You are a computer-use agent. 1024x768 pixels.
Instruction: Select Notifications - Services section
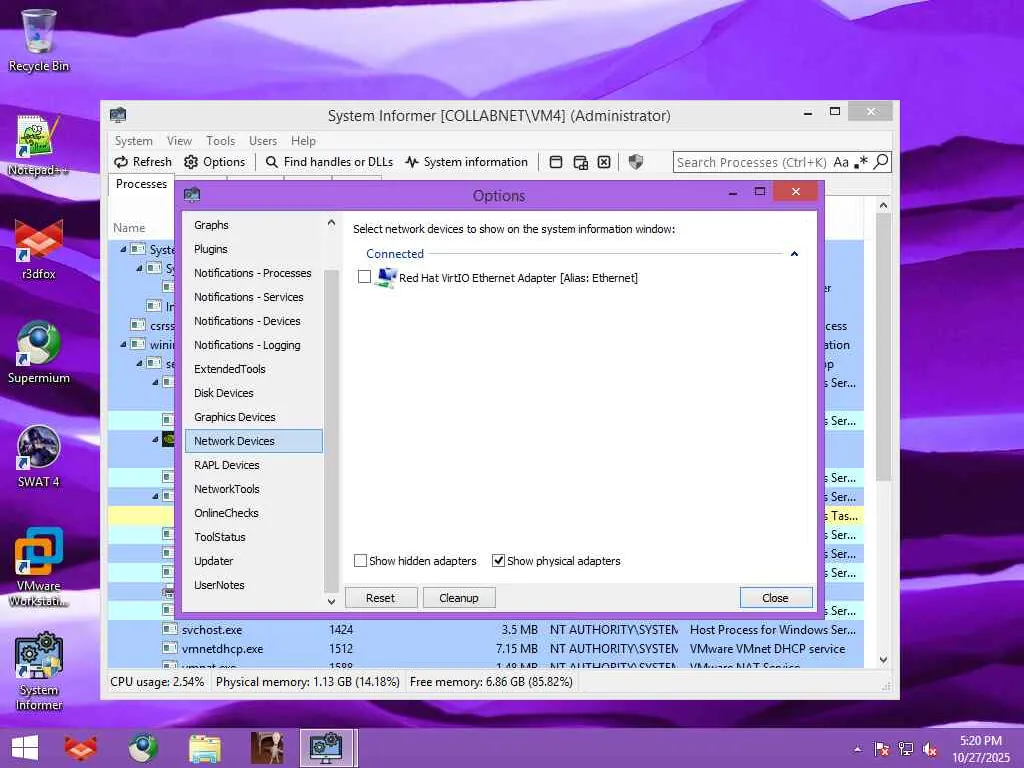pos(253,297)
